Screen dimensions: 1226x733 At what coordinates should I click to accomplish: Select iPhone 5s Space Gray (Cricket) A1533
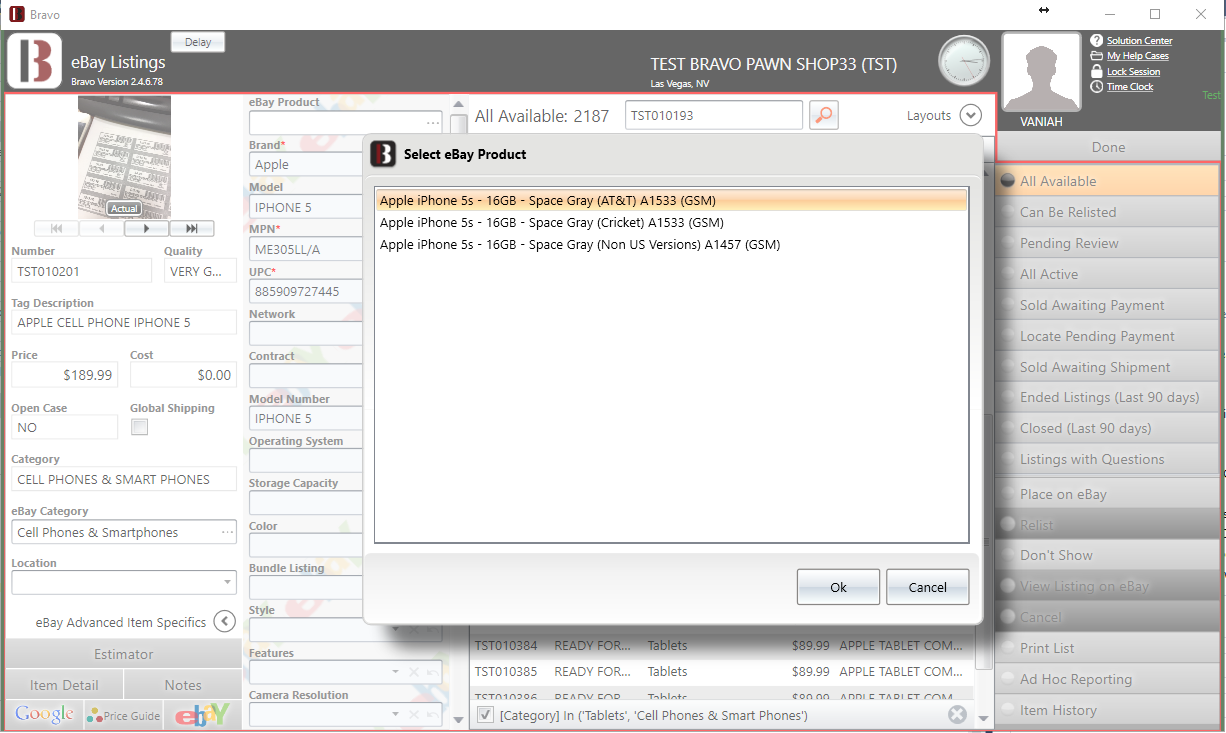point(671,223)
